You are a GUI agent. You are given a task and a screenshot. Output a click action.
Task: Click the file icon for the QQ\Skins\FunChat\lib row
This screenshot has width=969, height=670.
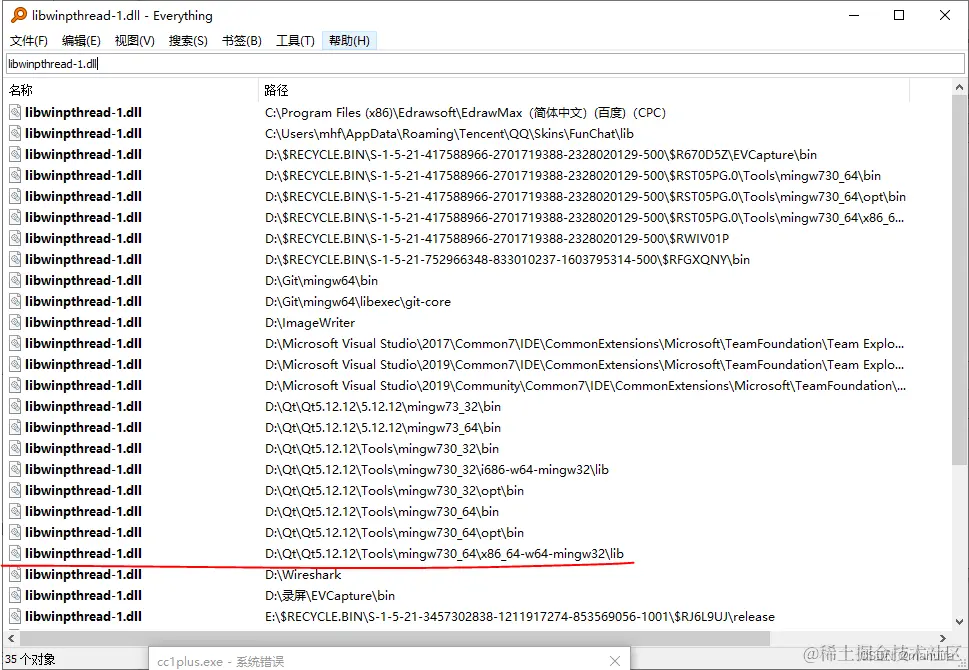15,134
